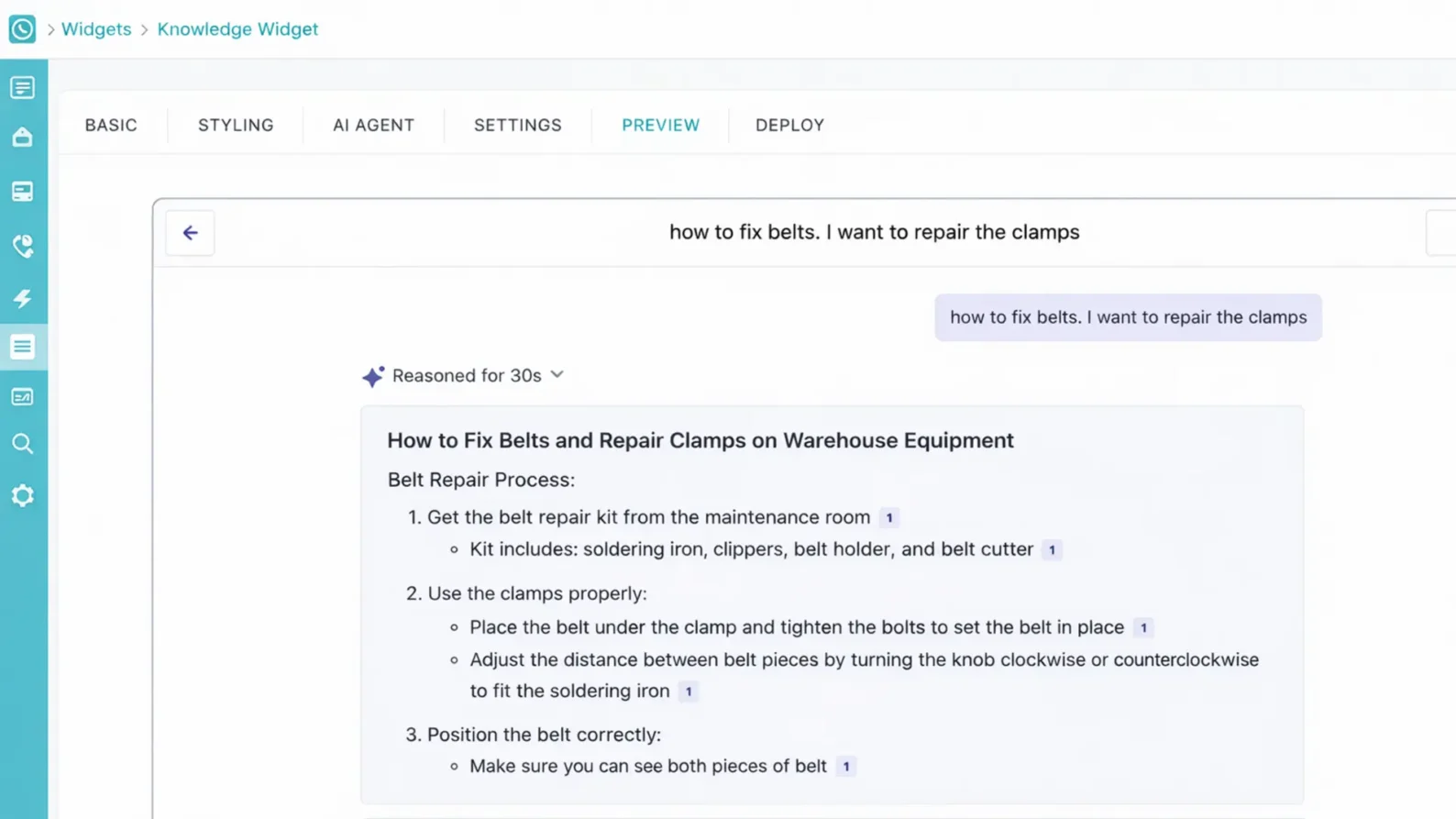This screenshot has width=1456, height=819.
Task: Click the card panel sidebar icon
Action: coord(23,192)
